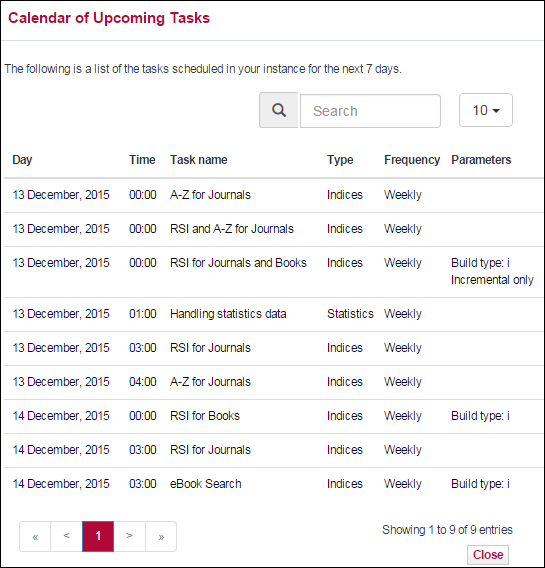The image size is (545, 568).
Task: Go to previous page with < button
Action: [x=67, y=536]
